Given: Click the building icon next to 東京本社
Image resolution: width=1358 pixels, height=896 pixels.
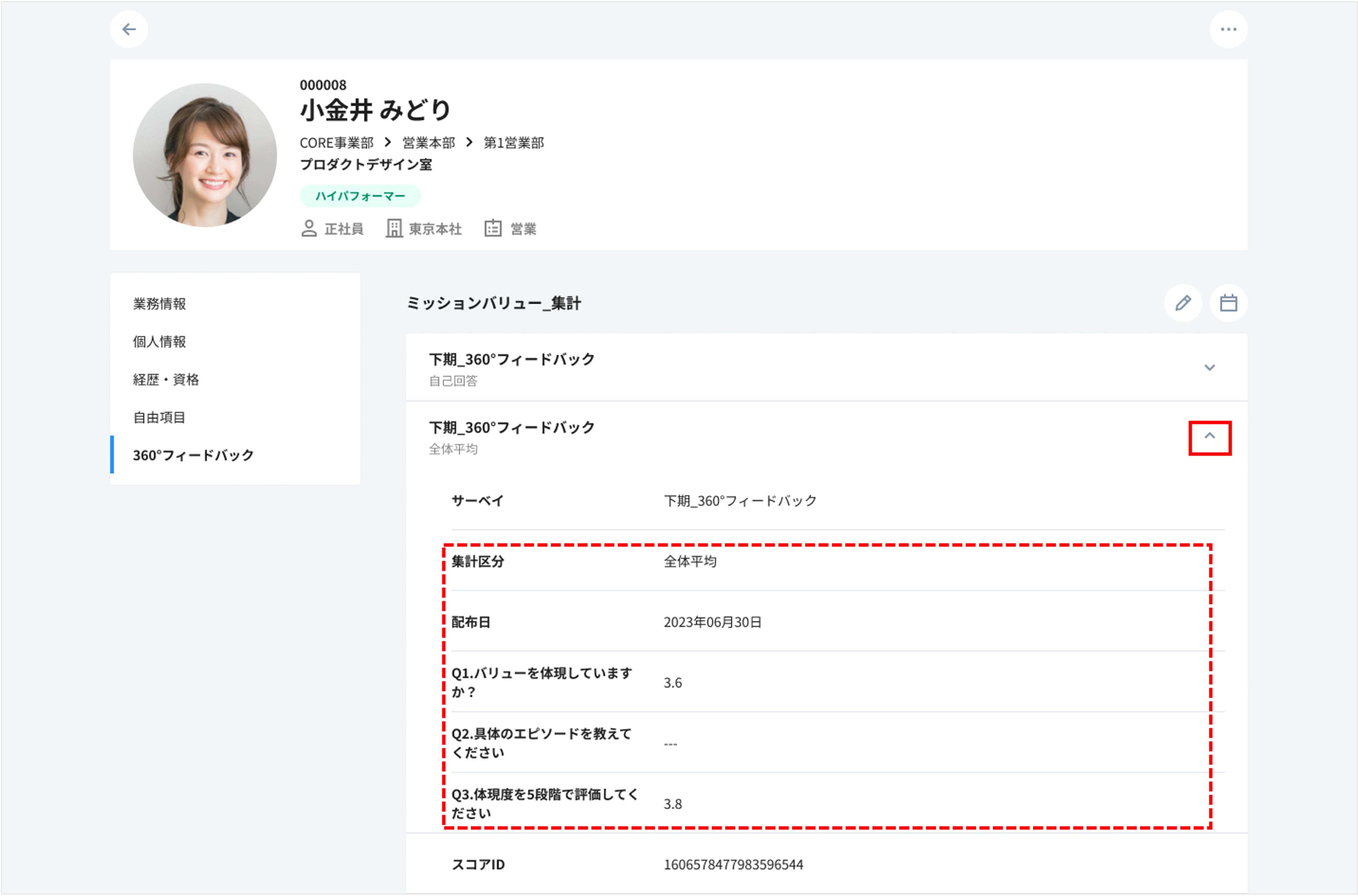Looking at the screenshot, I should (394, 228).
